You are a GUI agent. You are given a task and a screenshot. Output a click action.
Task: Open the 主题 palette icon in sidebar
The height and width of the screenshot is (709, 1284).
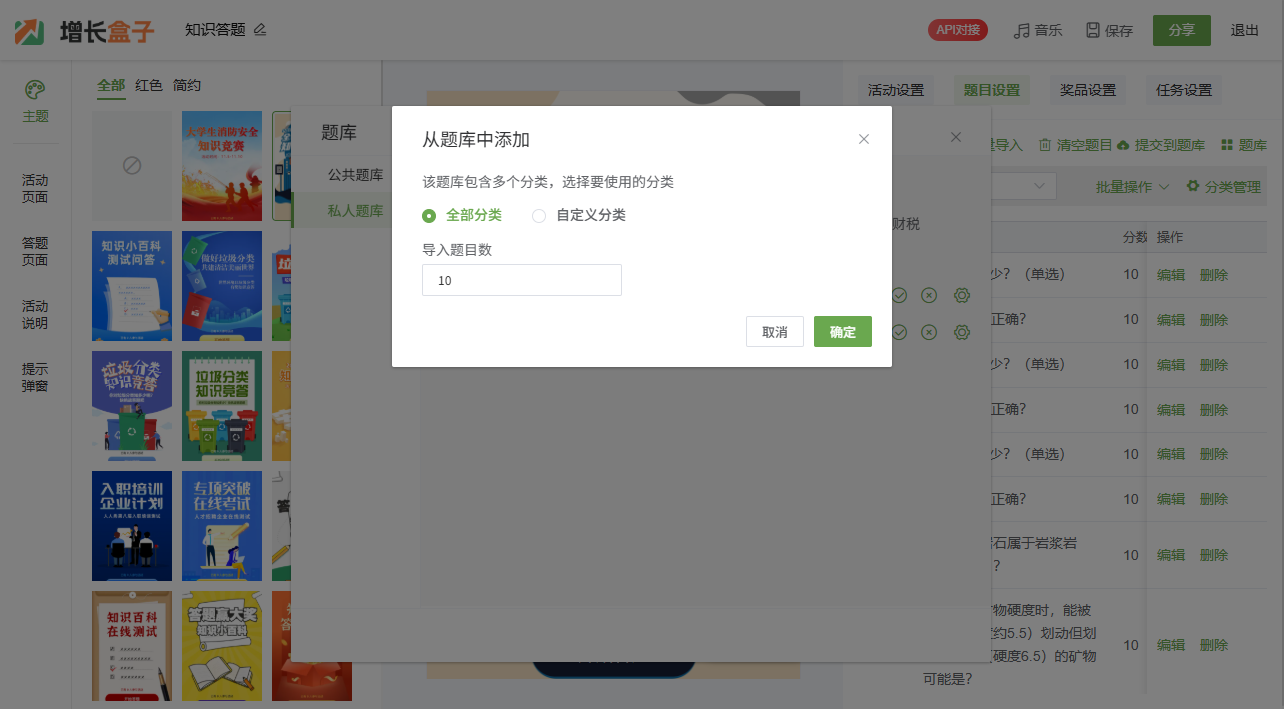(x=35, y=90)
